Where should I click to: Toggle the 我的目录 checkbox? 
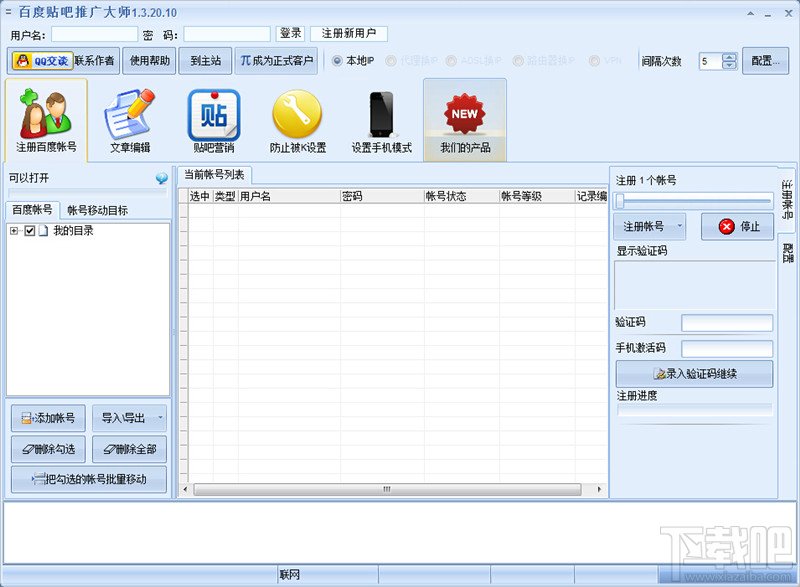30,231
